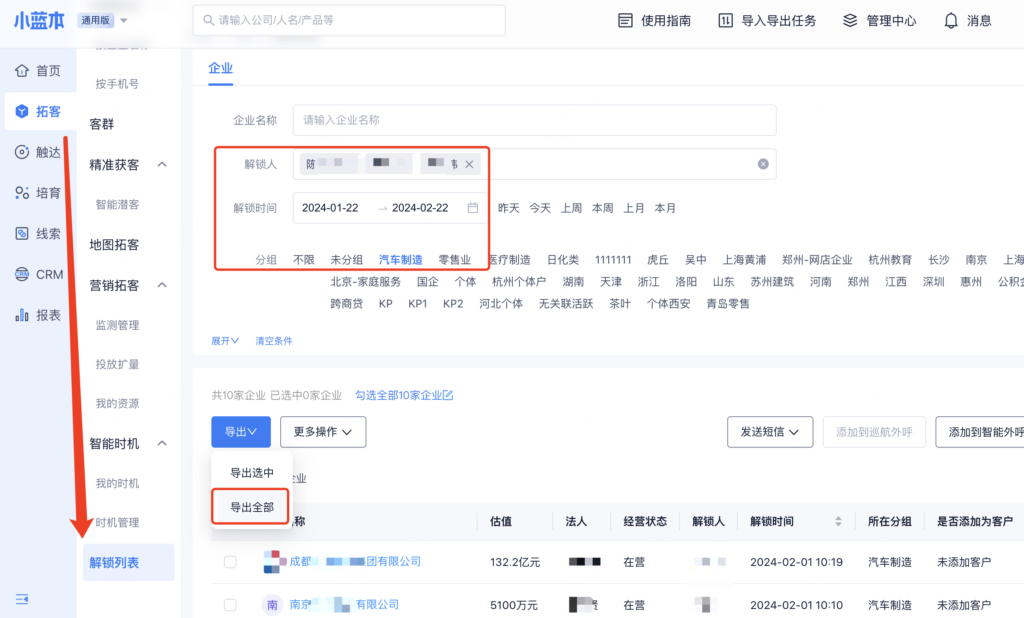Check the box beside the 南京 company row
The width and height of the screenshot is (1024, 618).
(x=230, y=605)
